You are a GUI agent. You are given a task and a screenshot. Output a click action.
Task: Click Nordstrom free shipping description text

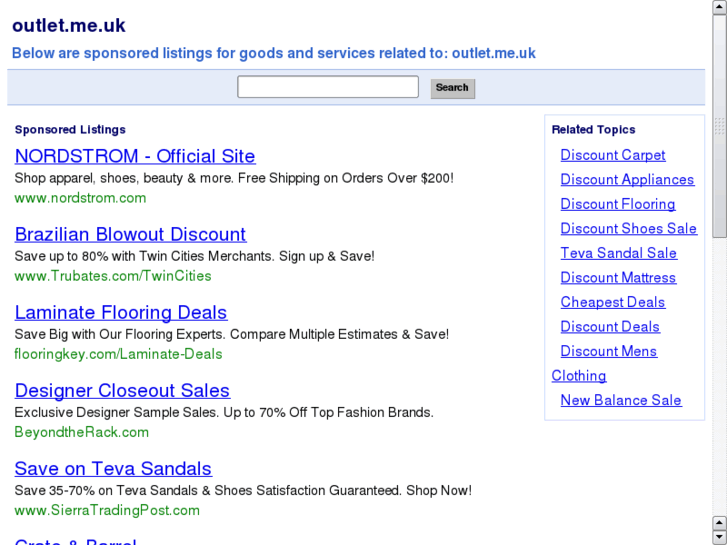(x=234, y=178)
